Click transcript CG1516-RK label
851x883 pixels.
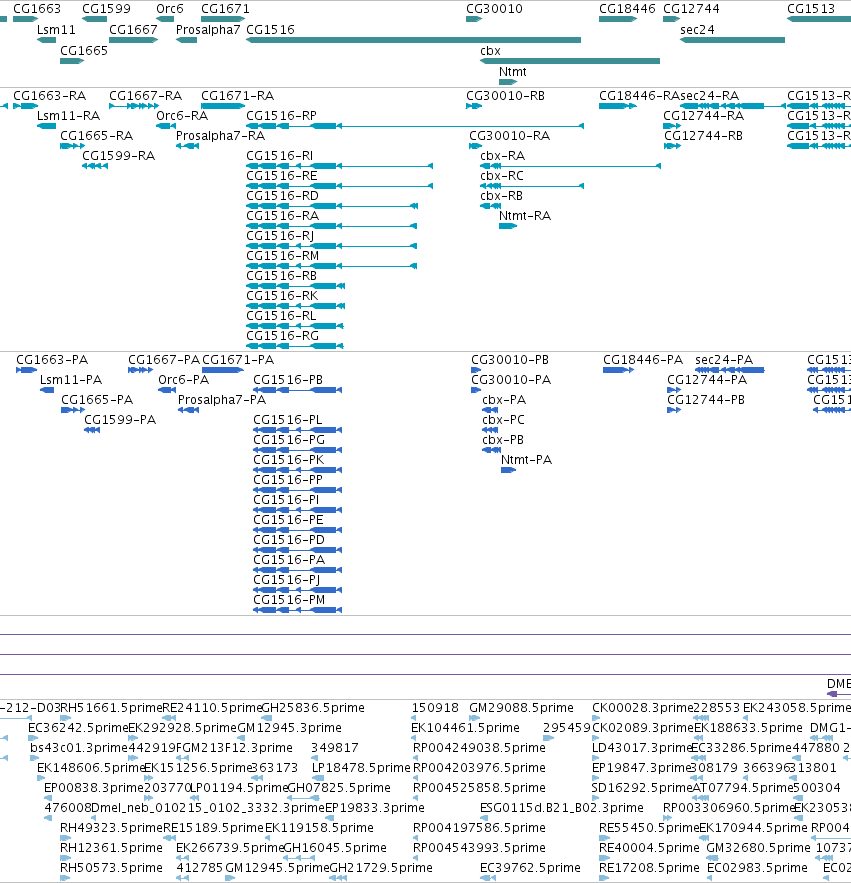(282, 296)
